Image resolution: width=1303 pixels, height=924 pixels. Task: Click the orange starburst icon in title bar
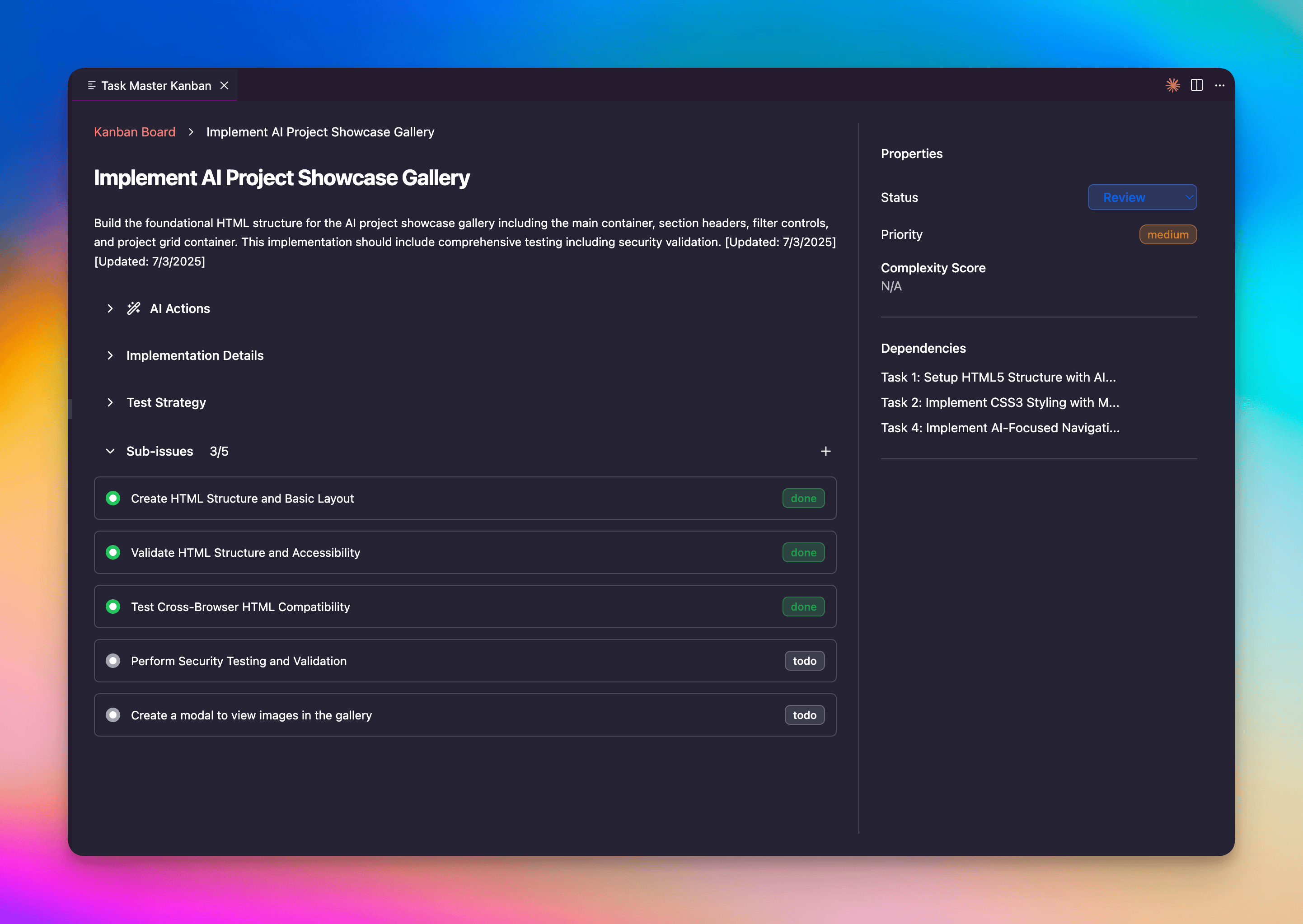click(x=1172, y=85)
